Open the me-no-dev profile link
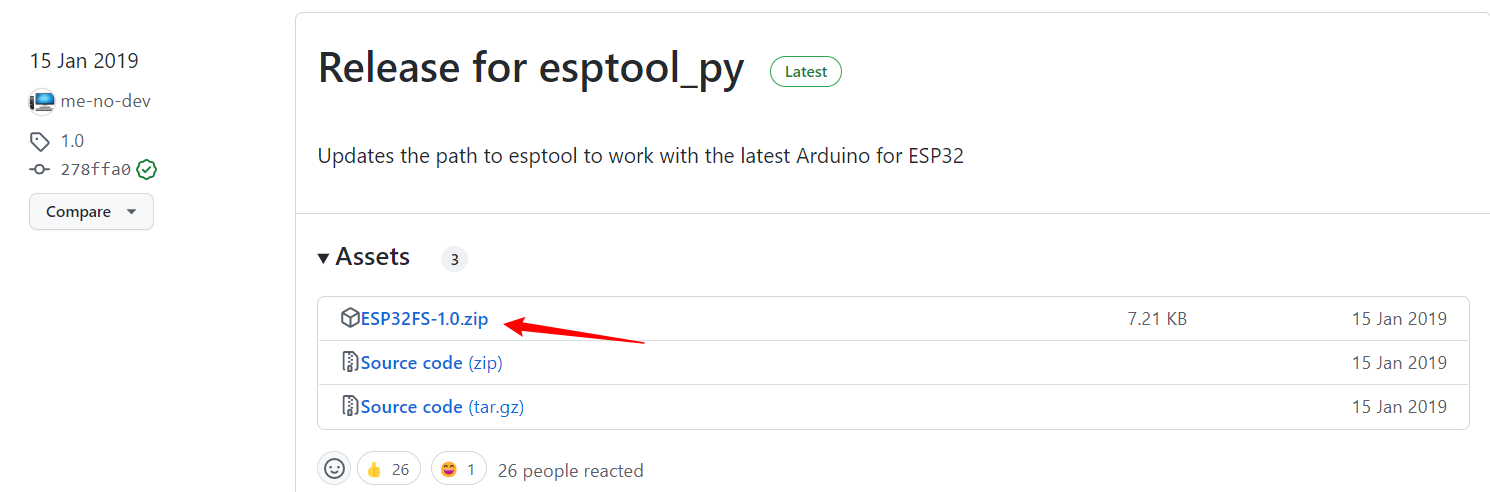Image resolution: width=1490 pixels, height=492 pixels. pos(106,101)
